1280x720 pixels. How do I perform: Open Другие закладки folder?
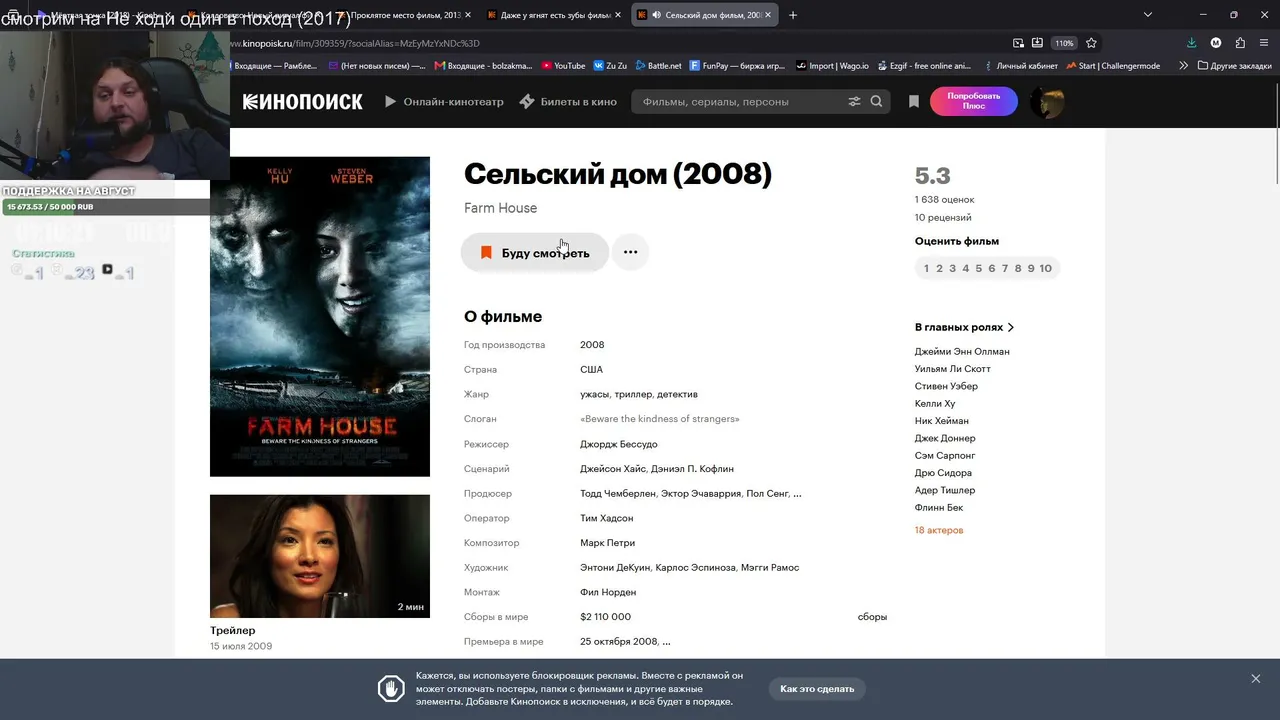1234,66
